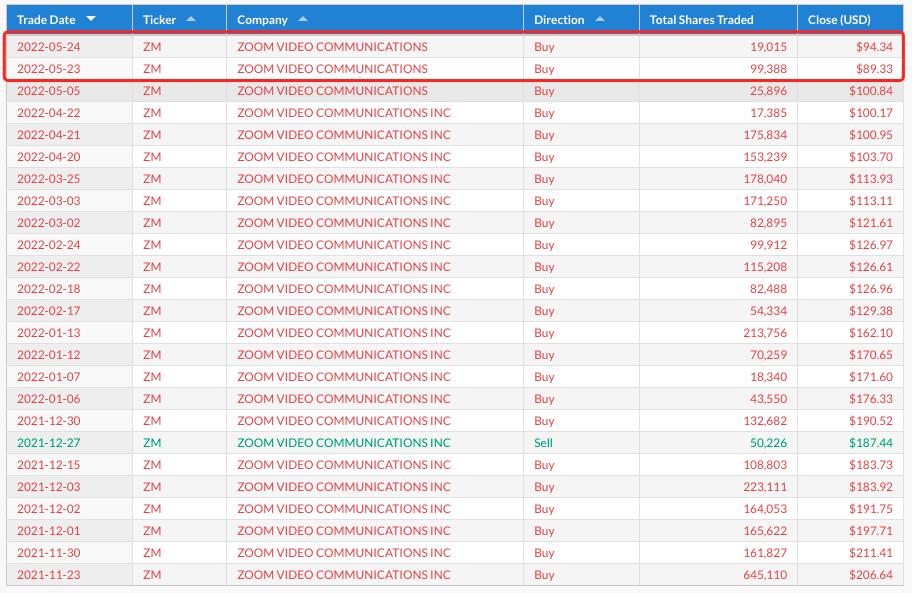
Task: Click the Trade Date header label
Action: click(46, 19)
